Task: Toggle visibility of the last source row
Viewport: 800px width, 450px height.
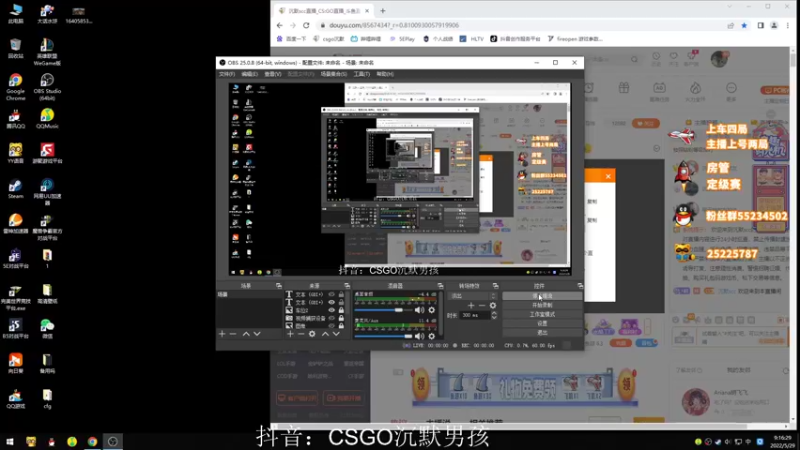Action: click(332, 326)
